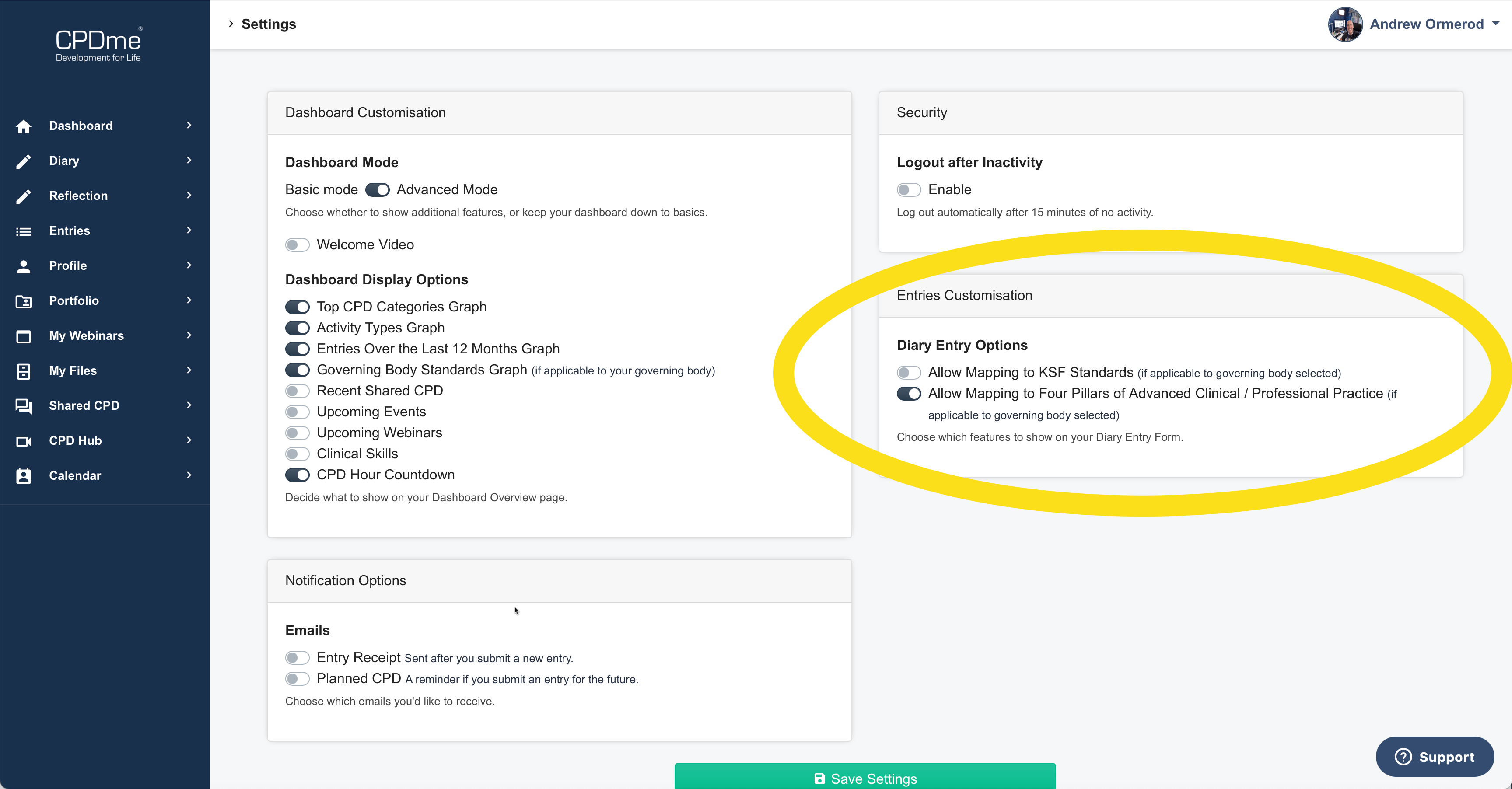The height and width of the screenshot is (789, 1512).
Task: Expand the Profile menu chevron
Action: click(189, 265)
